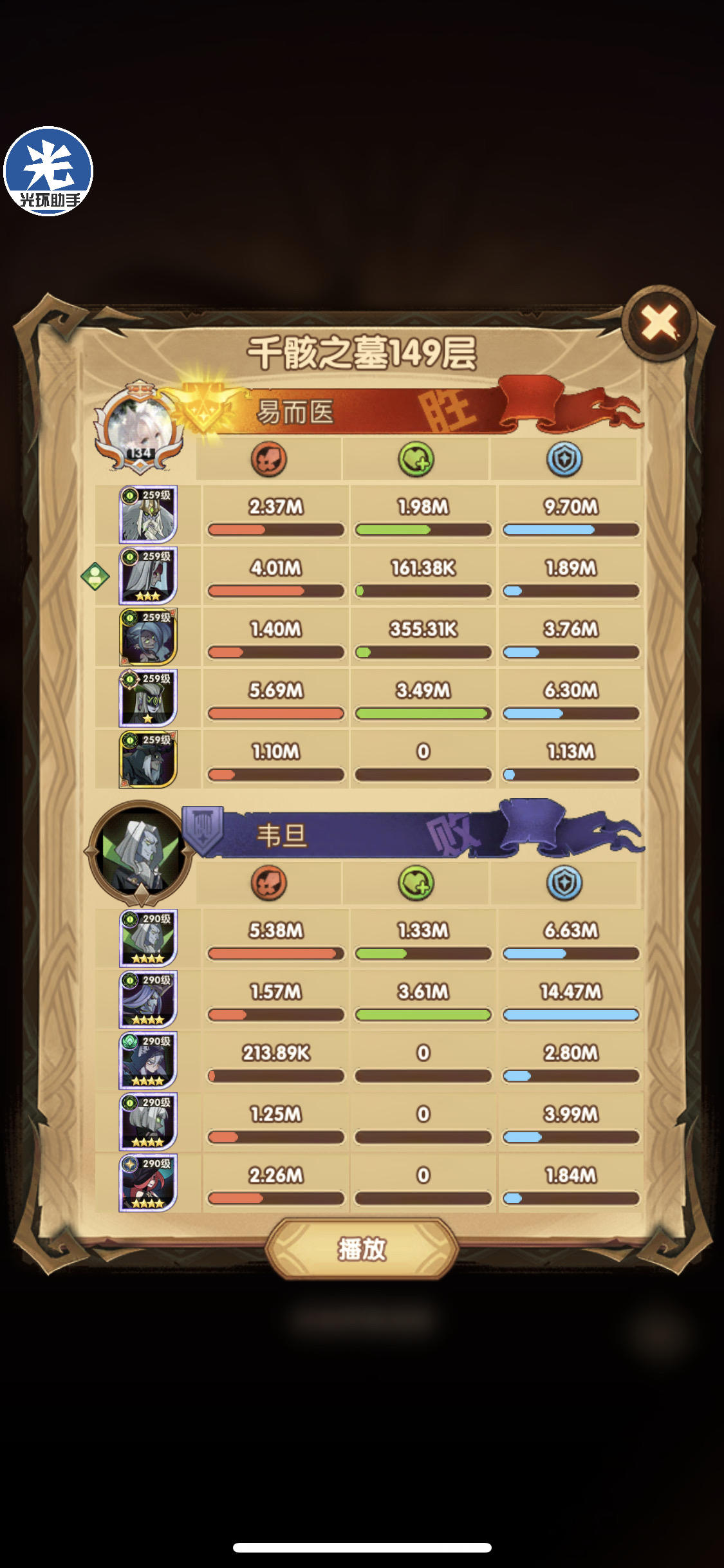Viewport: 724px width, 1568px height.
Task: Click the losing team's red damage icon
Action: tap(268, 882)
